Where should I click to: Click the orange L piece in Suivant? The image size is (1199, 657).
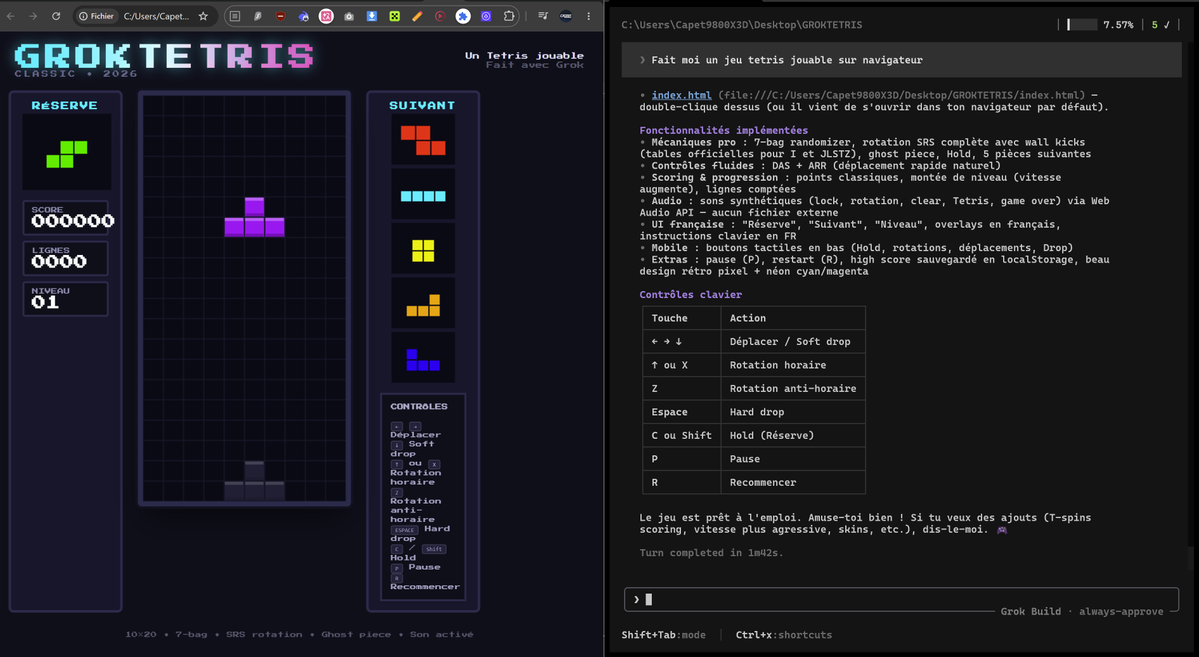[423, 305]
